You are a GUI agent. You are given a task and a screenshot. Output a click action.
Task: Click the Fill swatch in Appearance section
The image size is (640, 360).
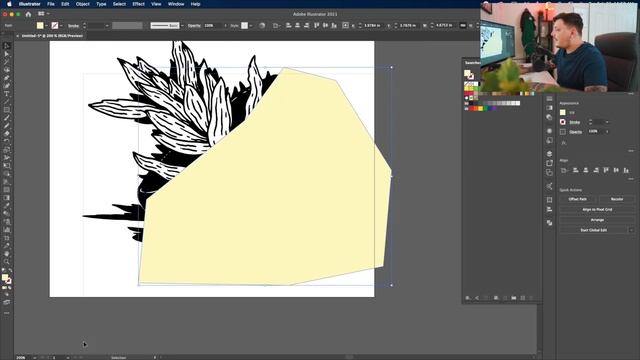[x=563, y=112]
